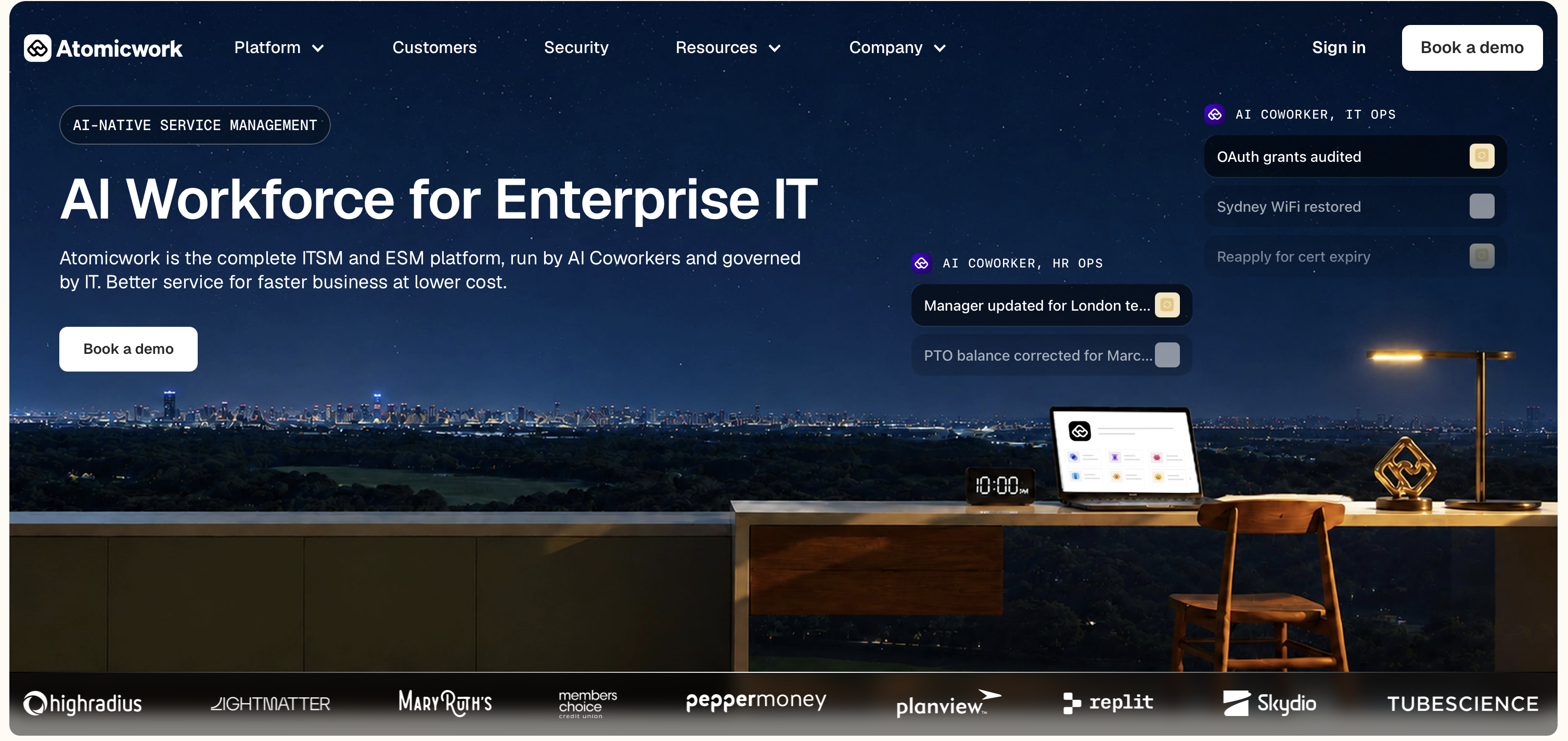The width and height of the screenshot is (1568, 741).
Task: Click the AI Workforce for Enterprise IT headline
Action: [439, 199]
